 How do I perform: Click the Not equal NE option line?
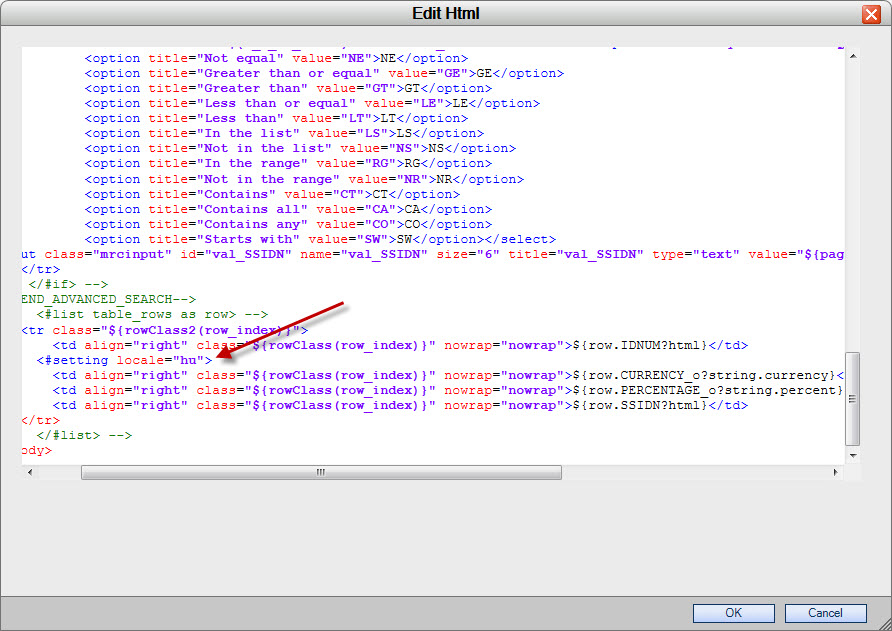tap(270, 57)
